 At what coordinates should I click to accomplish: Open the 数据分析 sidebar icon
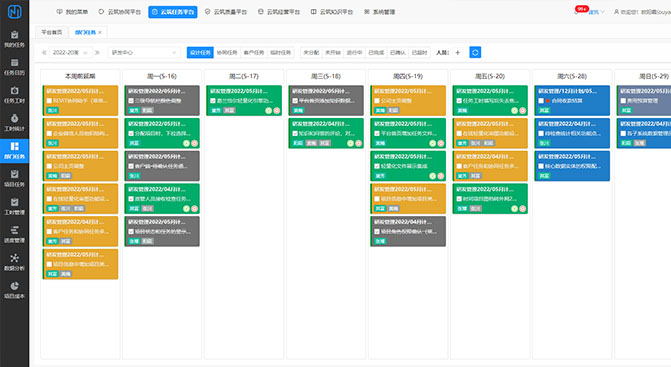(15, 262)
